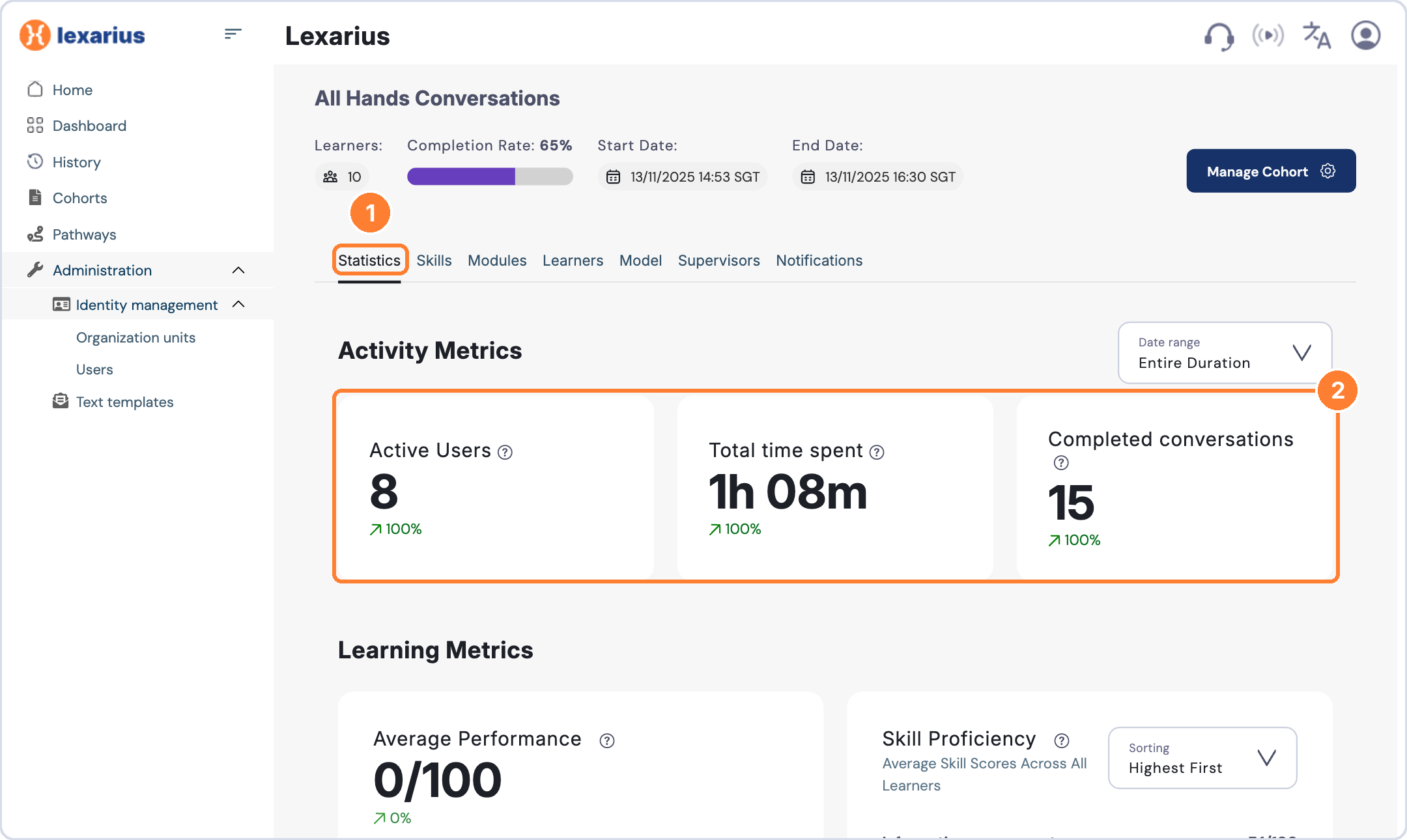
Task: Click the 13/11/2025 14:53 SGT start date
Action: point(694,176)
